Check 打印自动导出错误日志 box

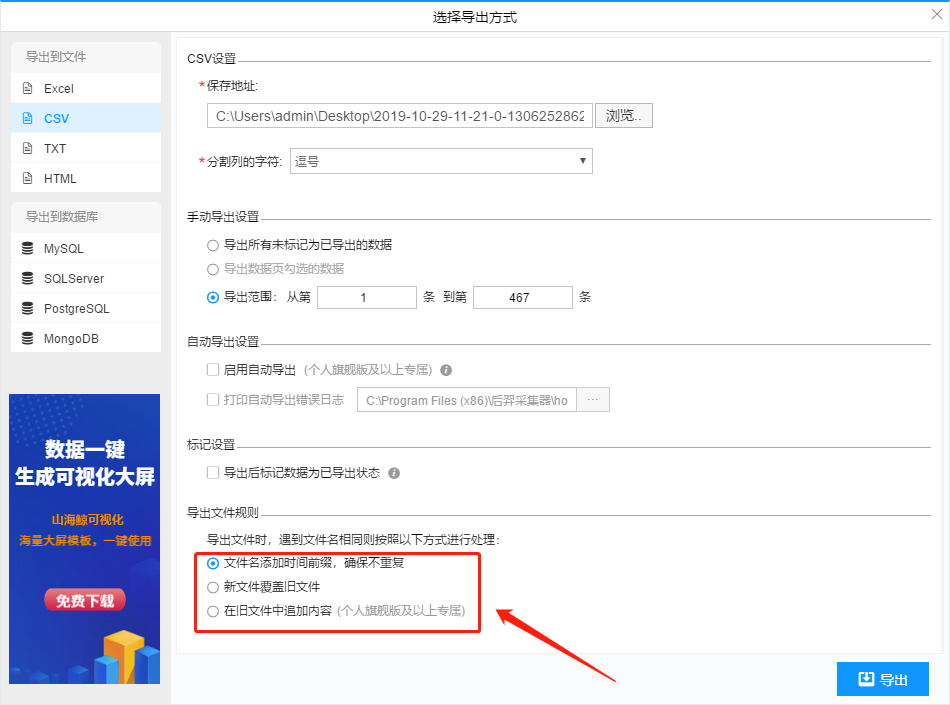(213, 399)
